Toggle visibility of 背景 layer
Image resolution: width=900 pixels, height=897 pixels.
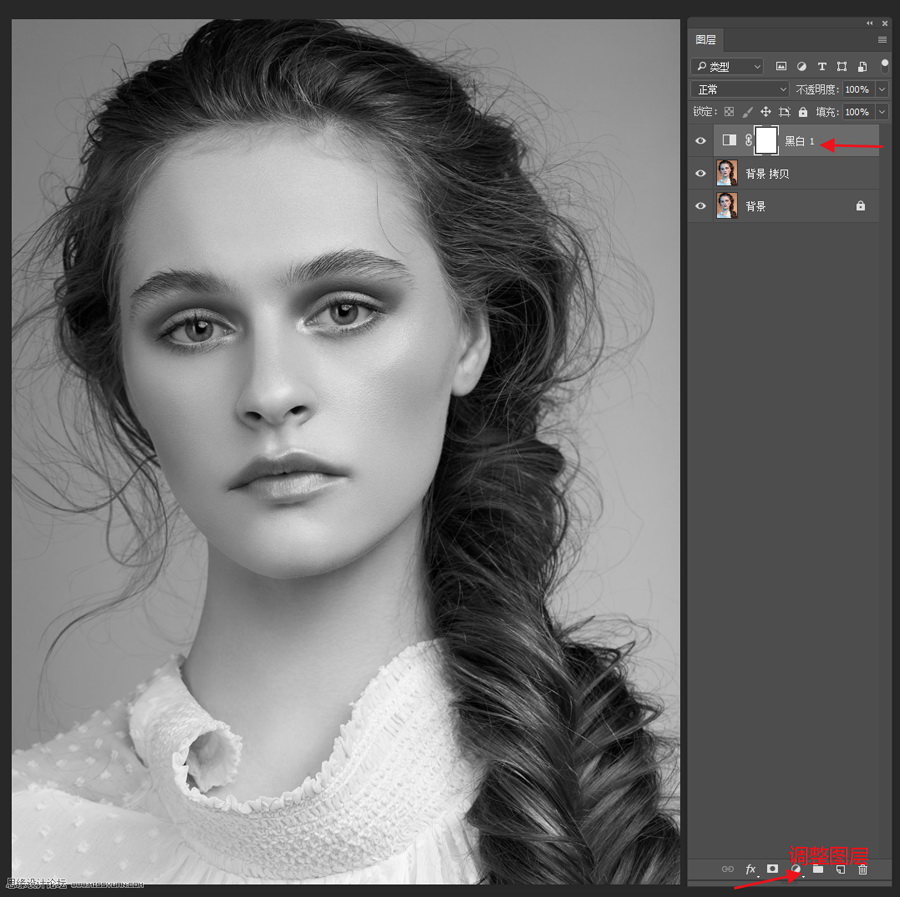(700, 206)
